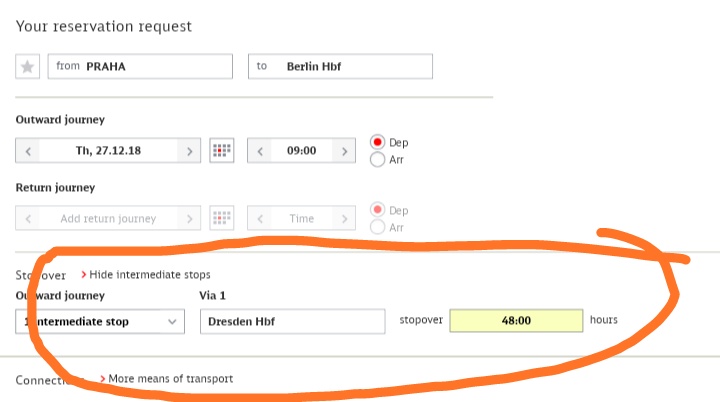This screenshot has width=720, height=402.
Task: Select outward Arr radio button
Action: (377, 159)
